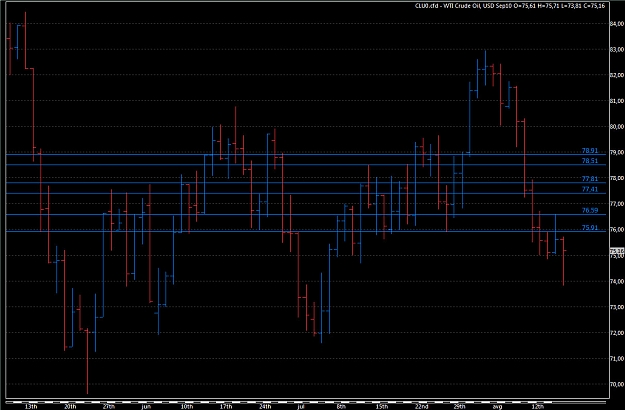
Task: Click the 76,00 price axis label
Action: (617, 230)
